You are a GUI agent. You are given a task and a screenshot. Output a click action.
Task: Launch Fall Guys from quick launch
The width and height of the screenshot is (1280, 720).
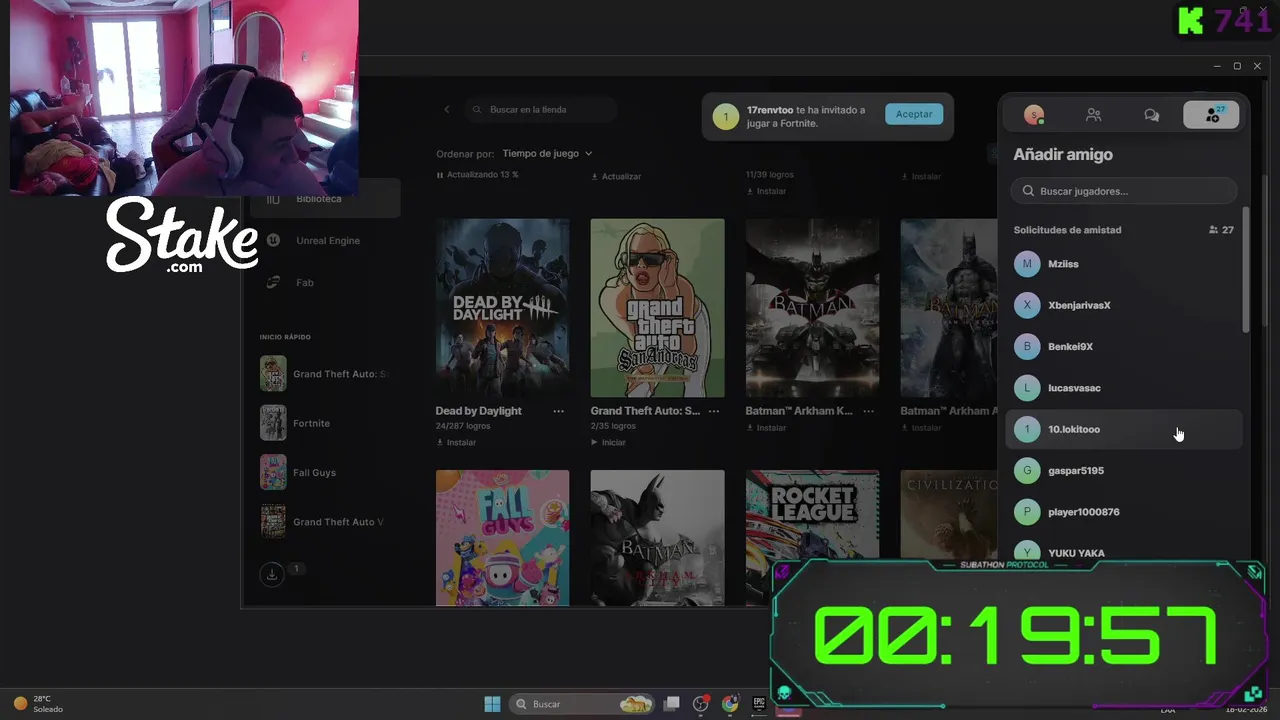324,472
